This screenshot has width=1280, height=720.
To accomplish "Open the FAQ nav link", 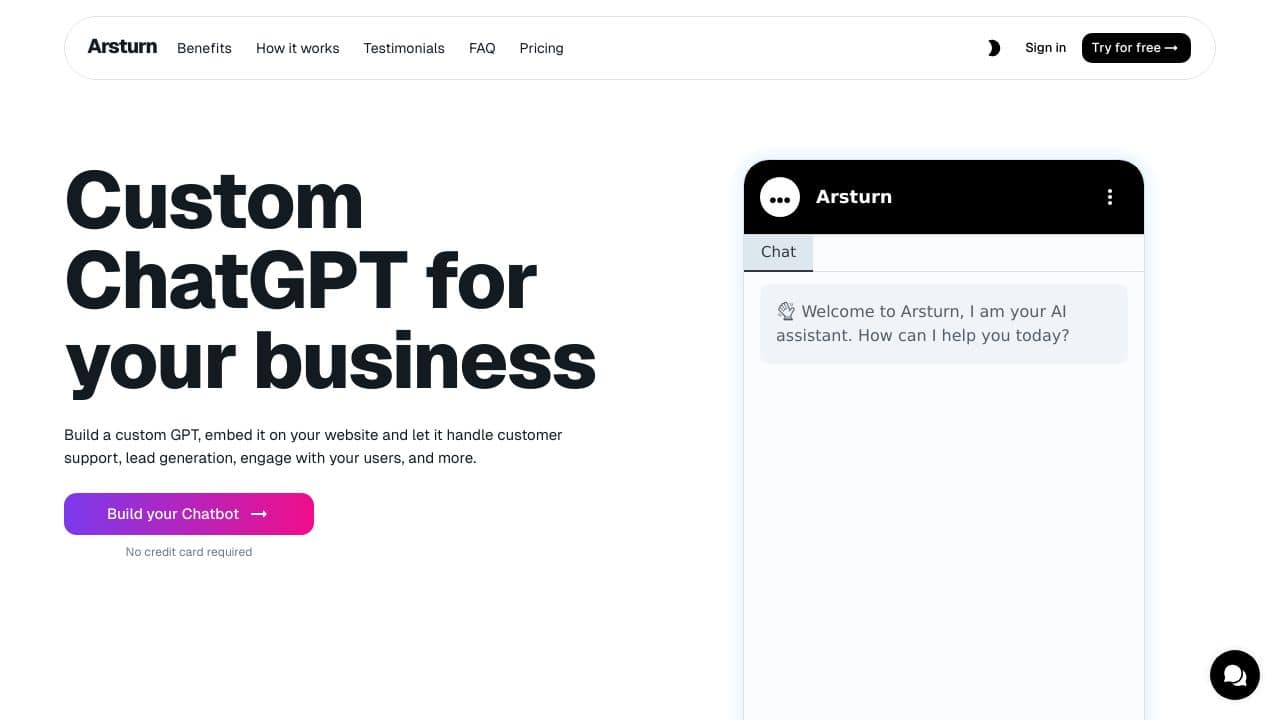I will (482, 48).
